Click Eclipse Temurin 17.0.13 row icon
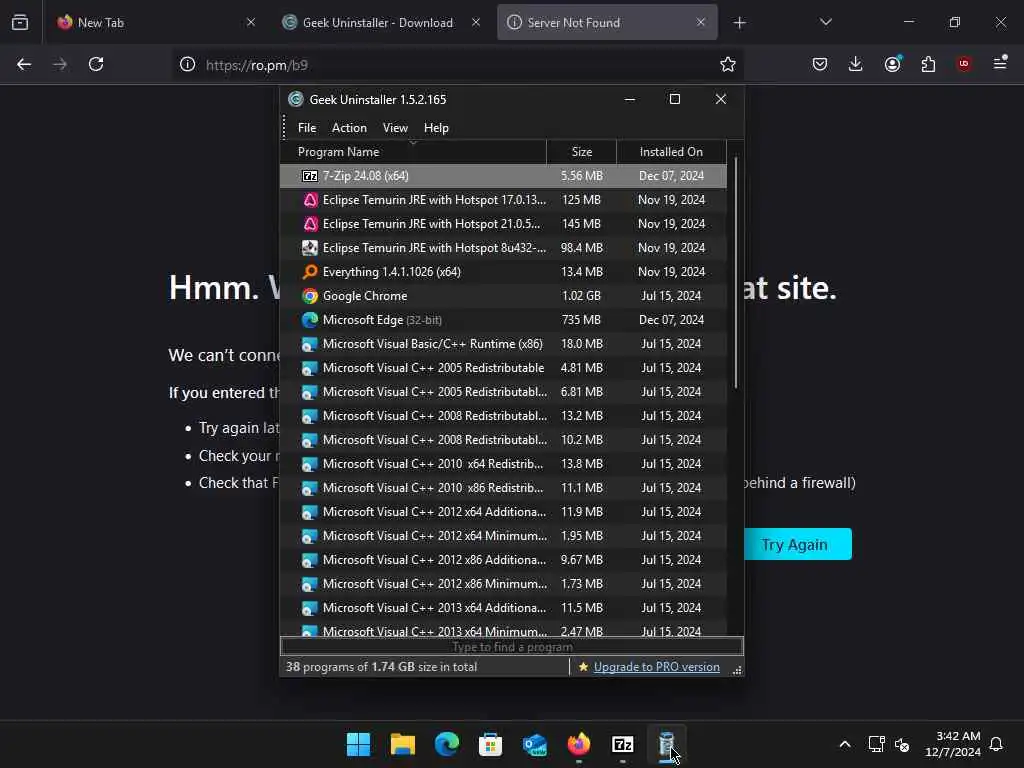Viewport: 1024px width, 768px height. 310,200
